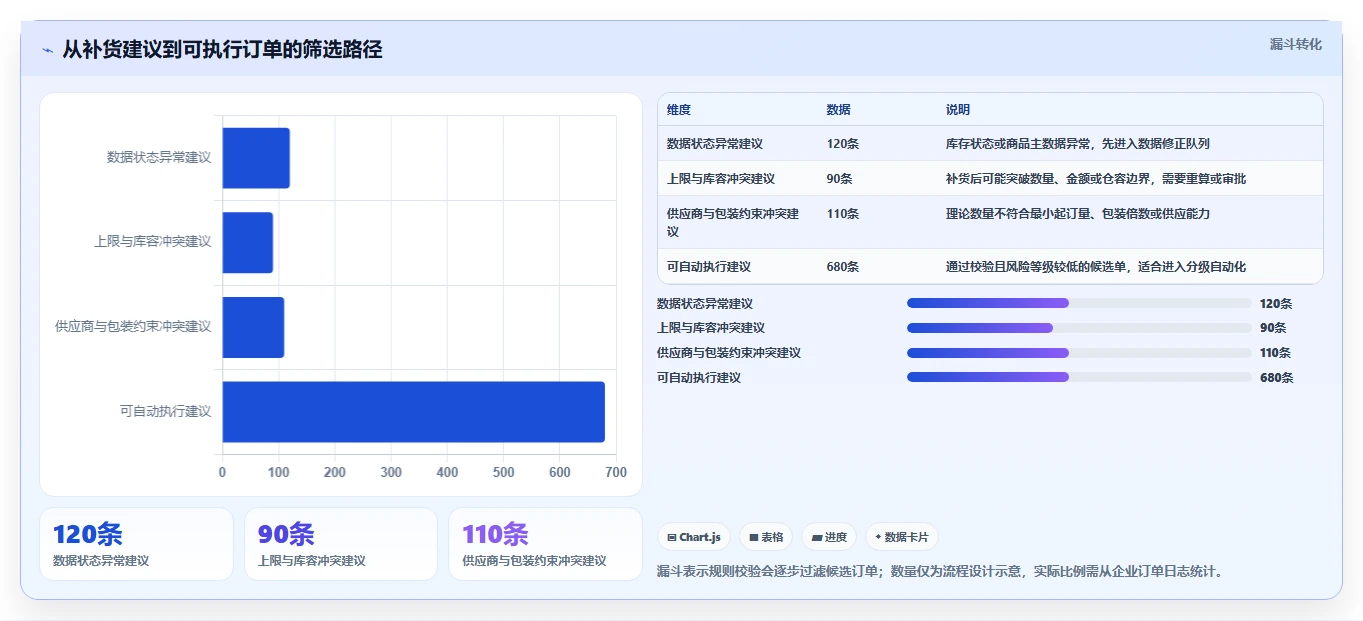Screen dimensions: 1363x621
Task: Click the x-axis tick label 300
Action: [391, 473]
